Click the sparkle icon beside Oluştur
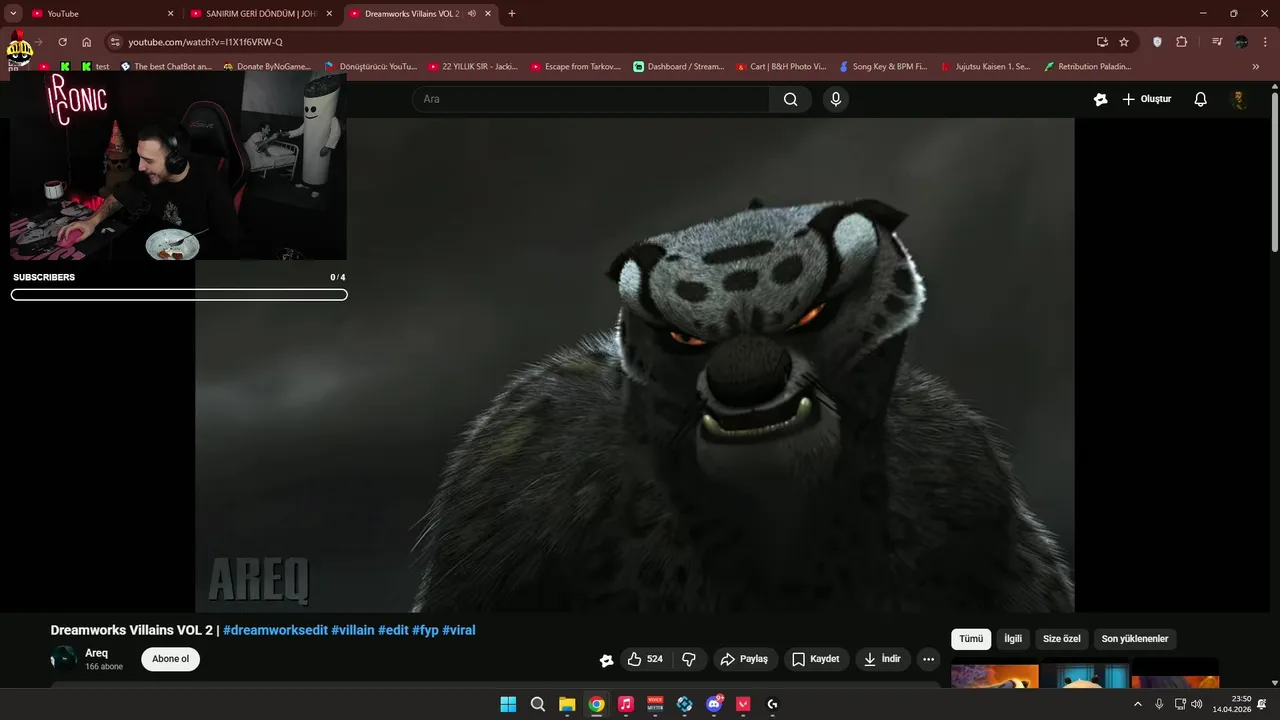 tap(1101, 99)
